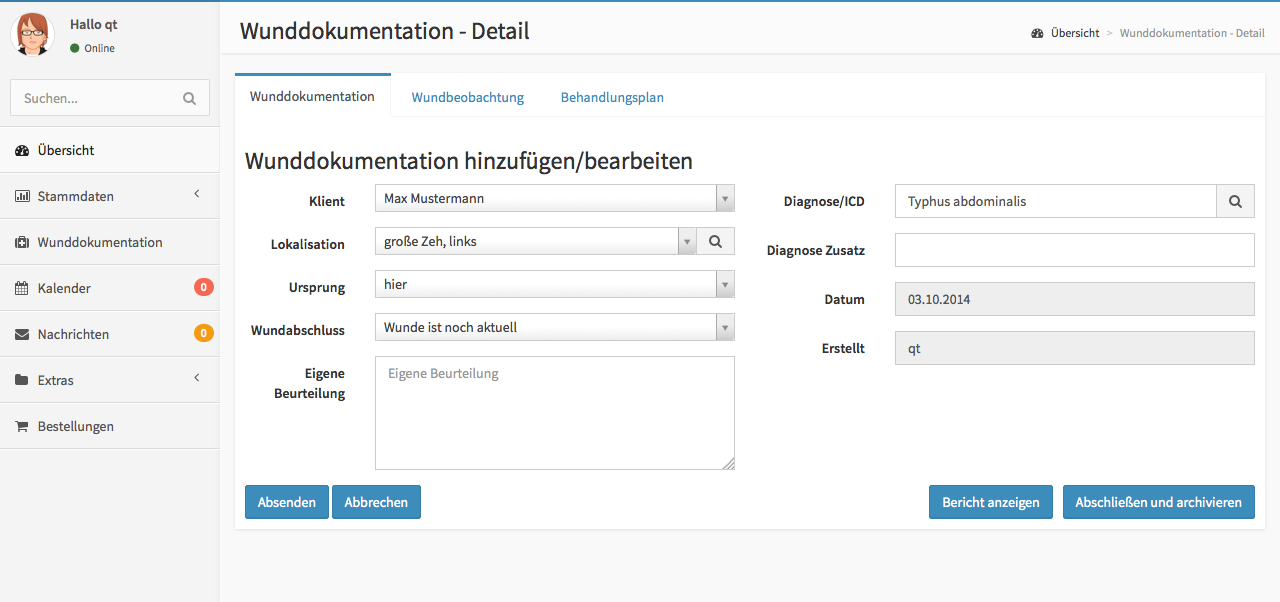
Task: Click the search icon next to Diagnose/ICD
Action: coord(1235,201)
